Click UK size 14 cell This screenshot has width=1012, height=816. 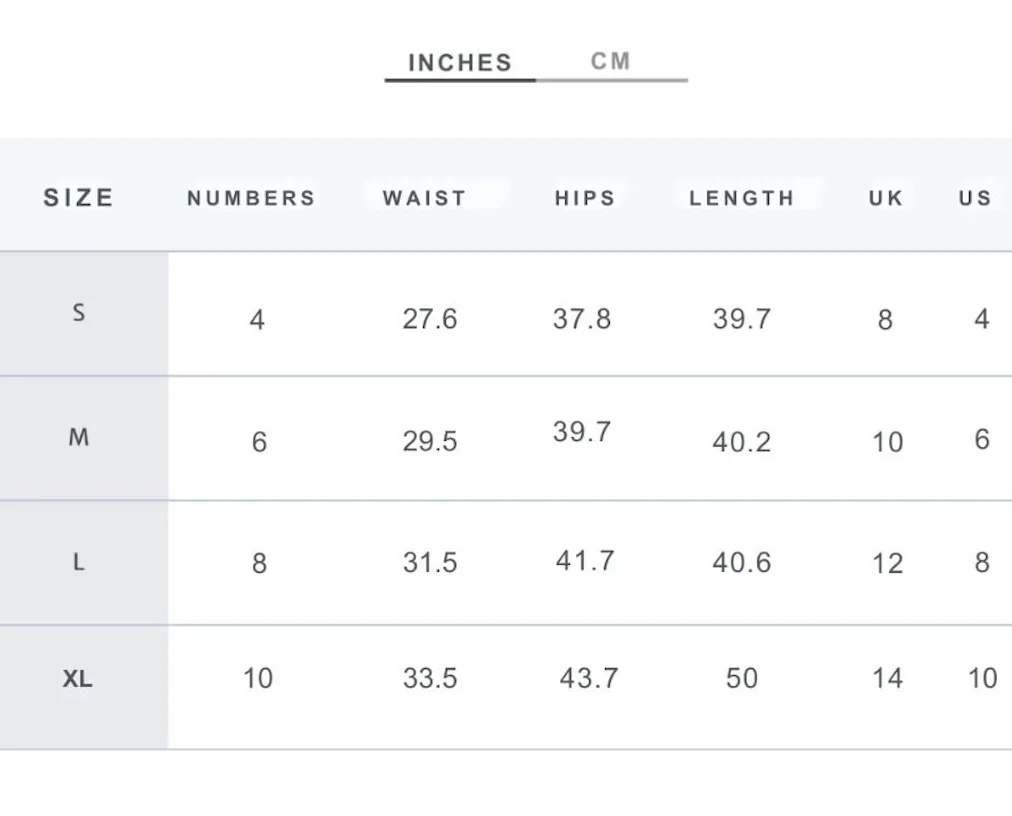(887, 678)
